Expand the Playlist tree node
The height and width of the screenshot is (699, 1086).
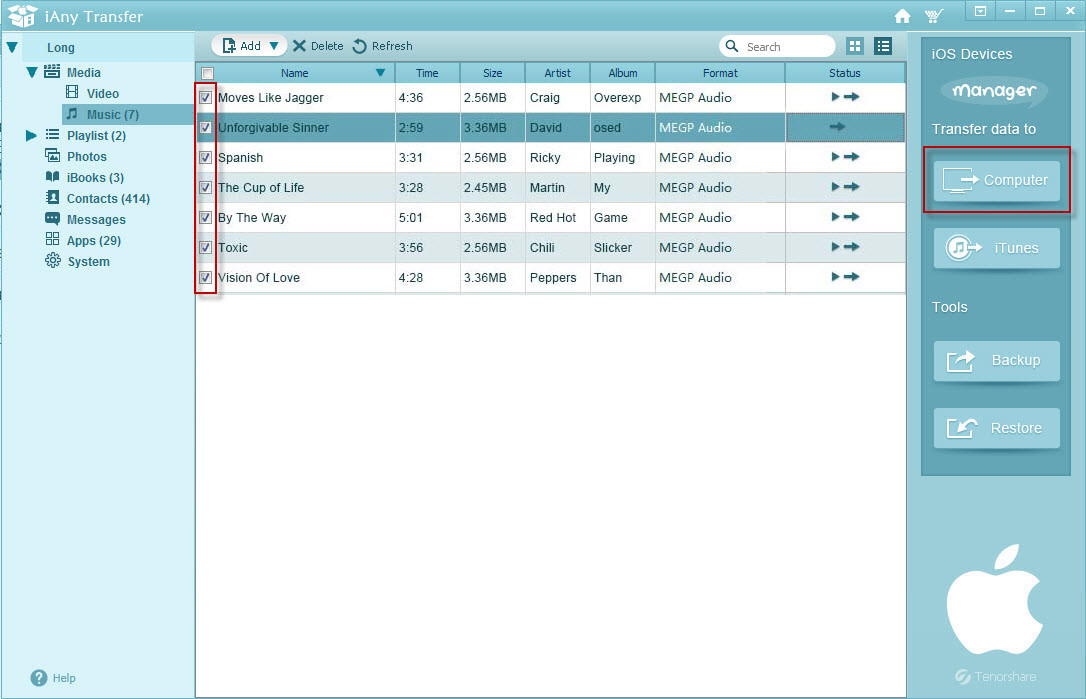pyautogui.click(x=30, y=135)
